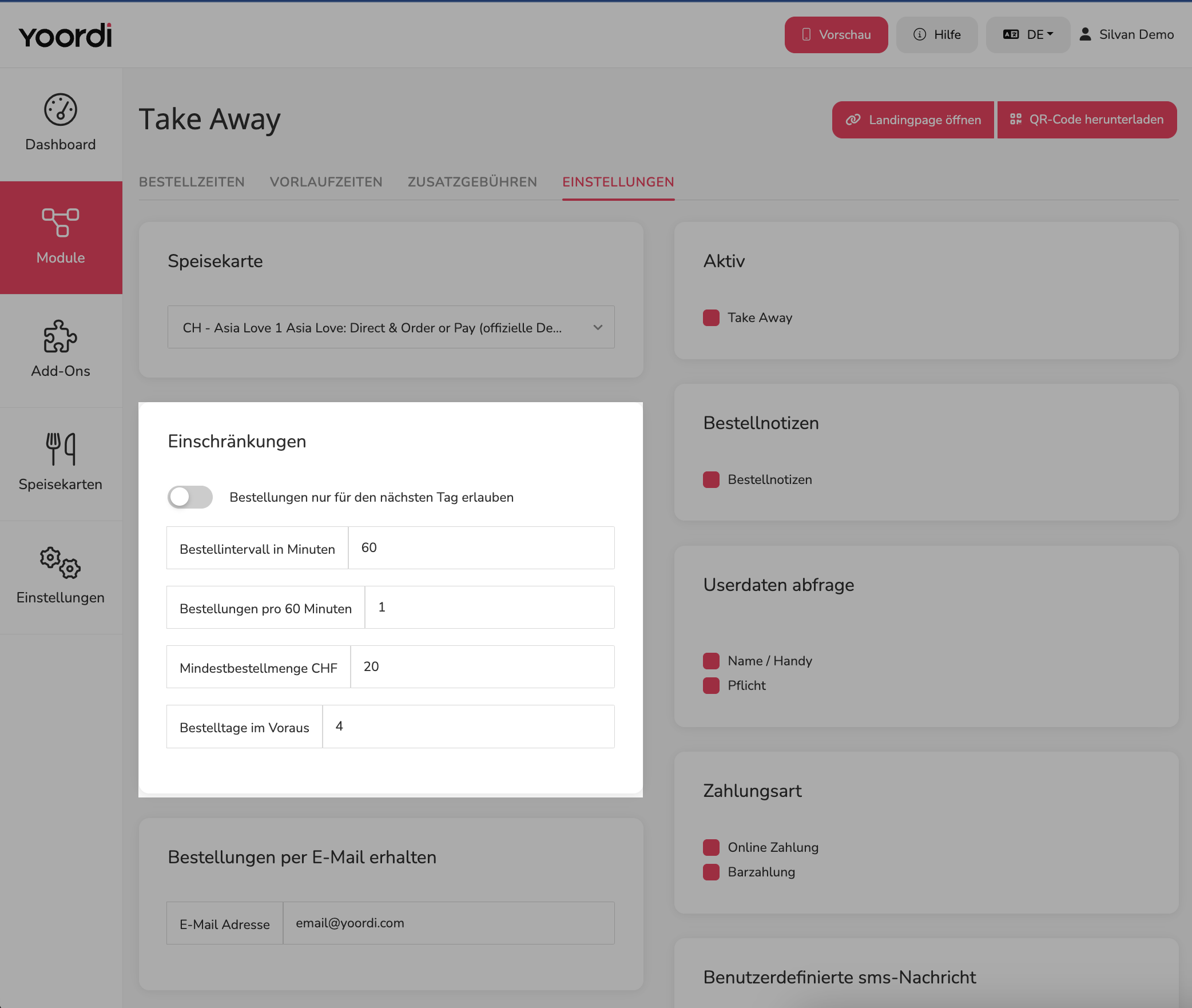This screenshot has width=1192, height=1008.
Task: Open Speisekarten fork and knife icon
Action: point(61,449)
